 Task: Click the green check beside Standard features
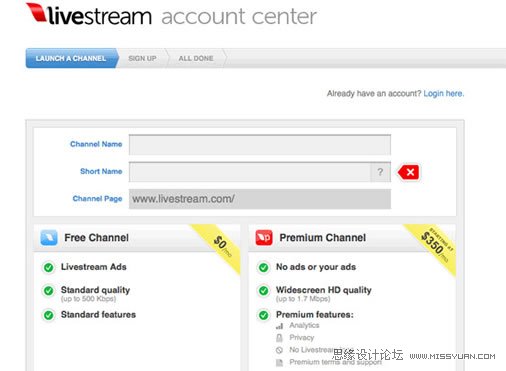pyautogui.click(x=49, y=315)
